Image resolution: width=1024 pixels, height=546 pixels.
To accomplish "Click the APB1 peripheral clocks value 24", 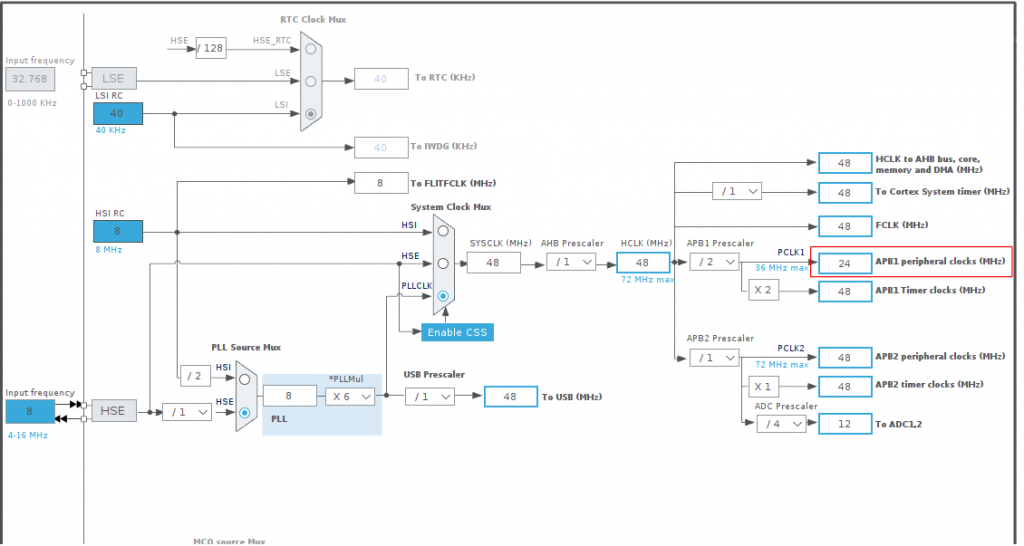I will [x=845, y=263].
